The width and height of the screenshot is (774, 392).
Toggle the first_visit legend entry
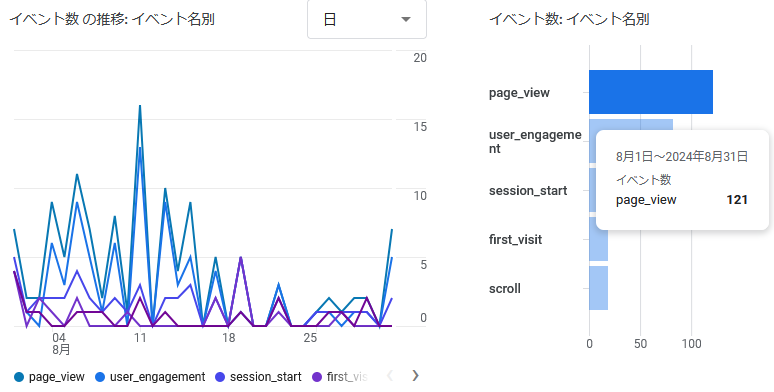tap(340, 377)
